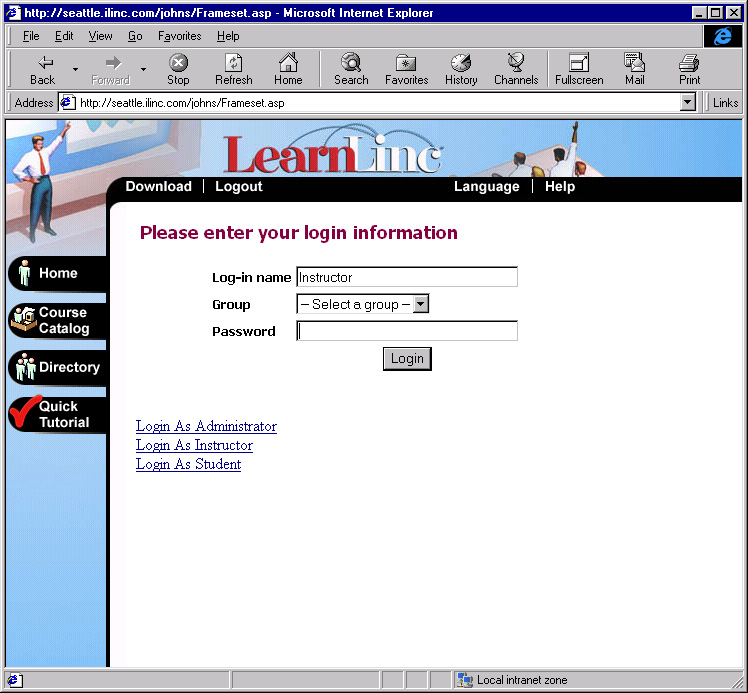Click the Local intranet zone status icon
The height and width of the screenshot is (693, 748).
464,680
